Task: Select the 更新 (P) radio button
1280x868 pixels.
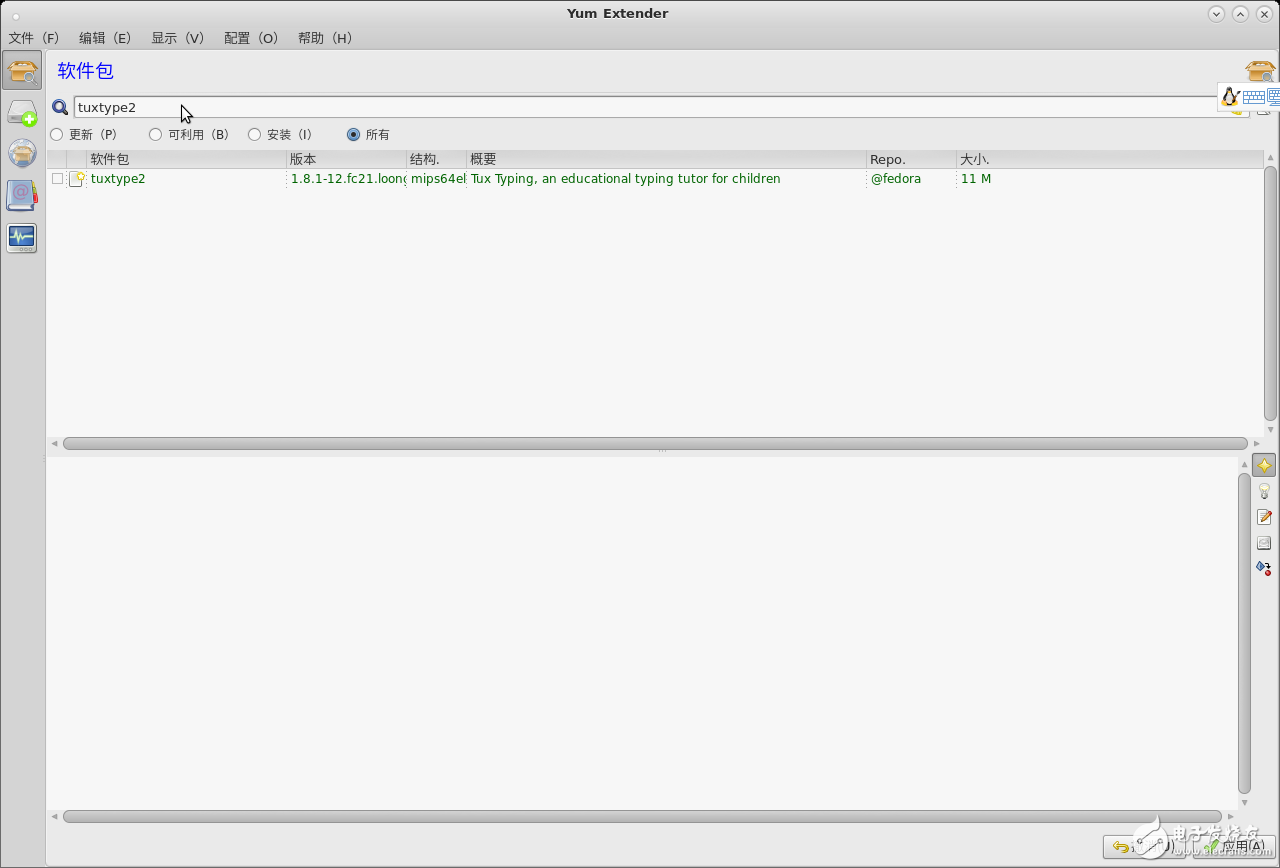Action: click(57, 134)
